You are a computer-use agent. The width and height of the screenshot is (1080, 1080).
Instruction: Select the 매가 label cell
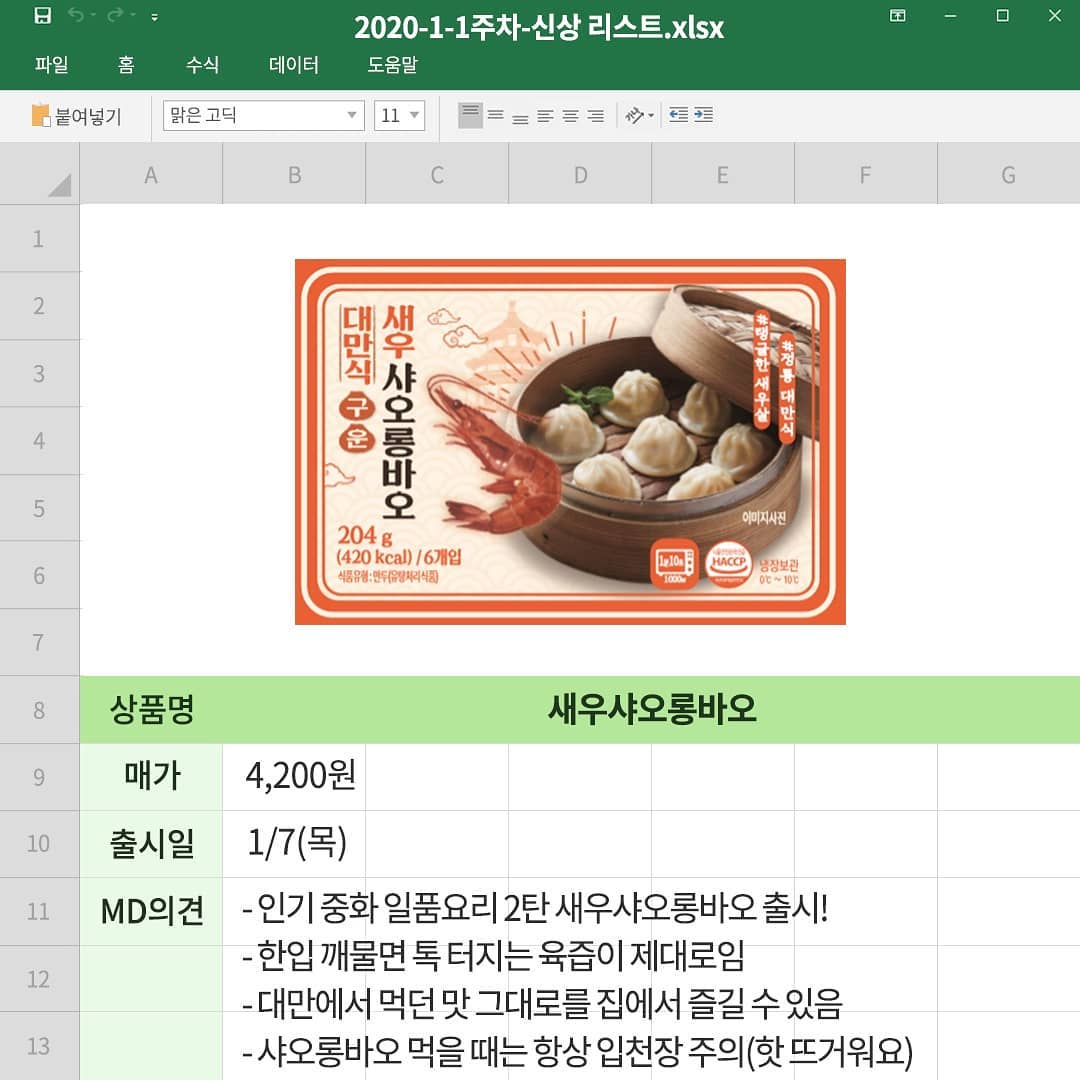pos(152,777)
